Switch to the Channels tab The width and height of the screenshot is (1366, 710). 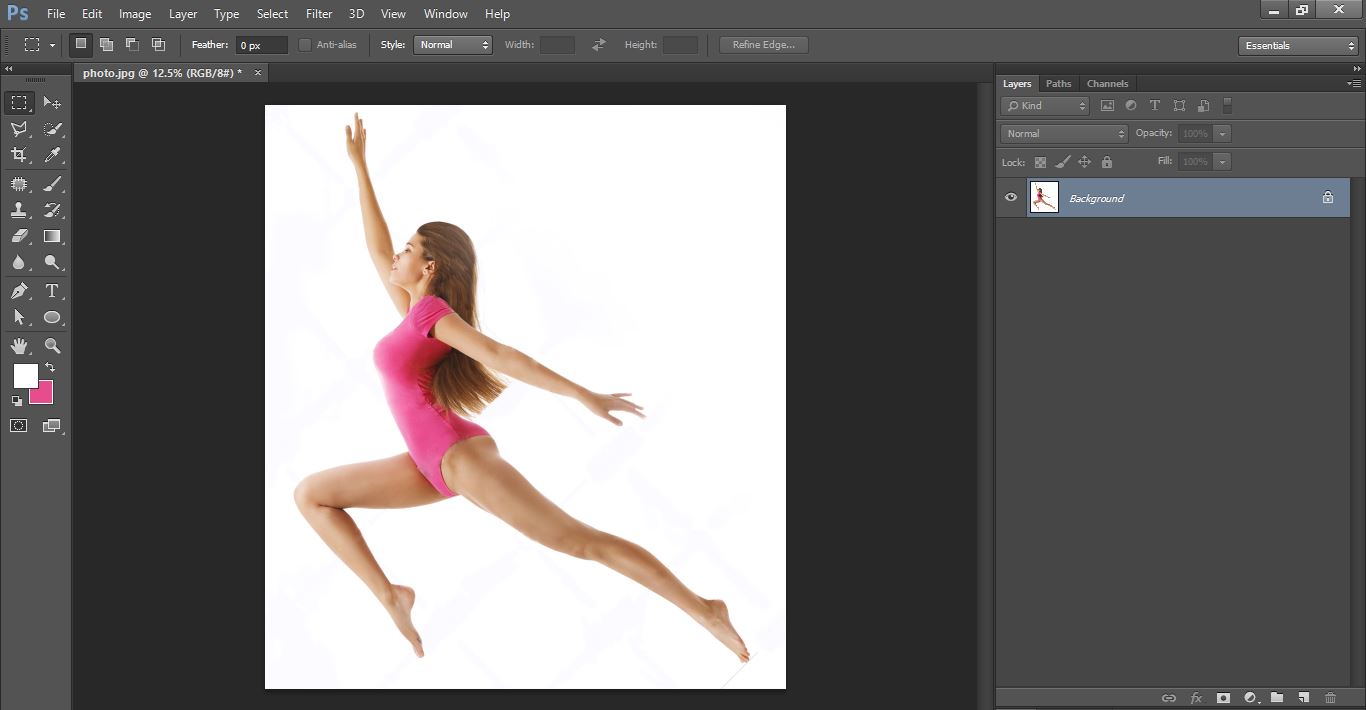(x=1107, y=84)
